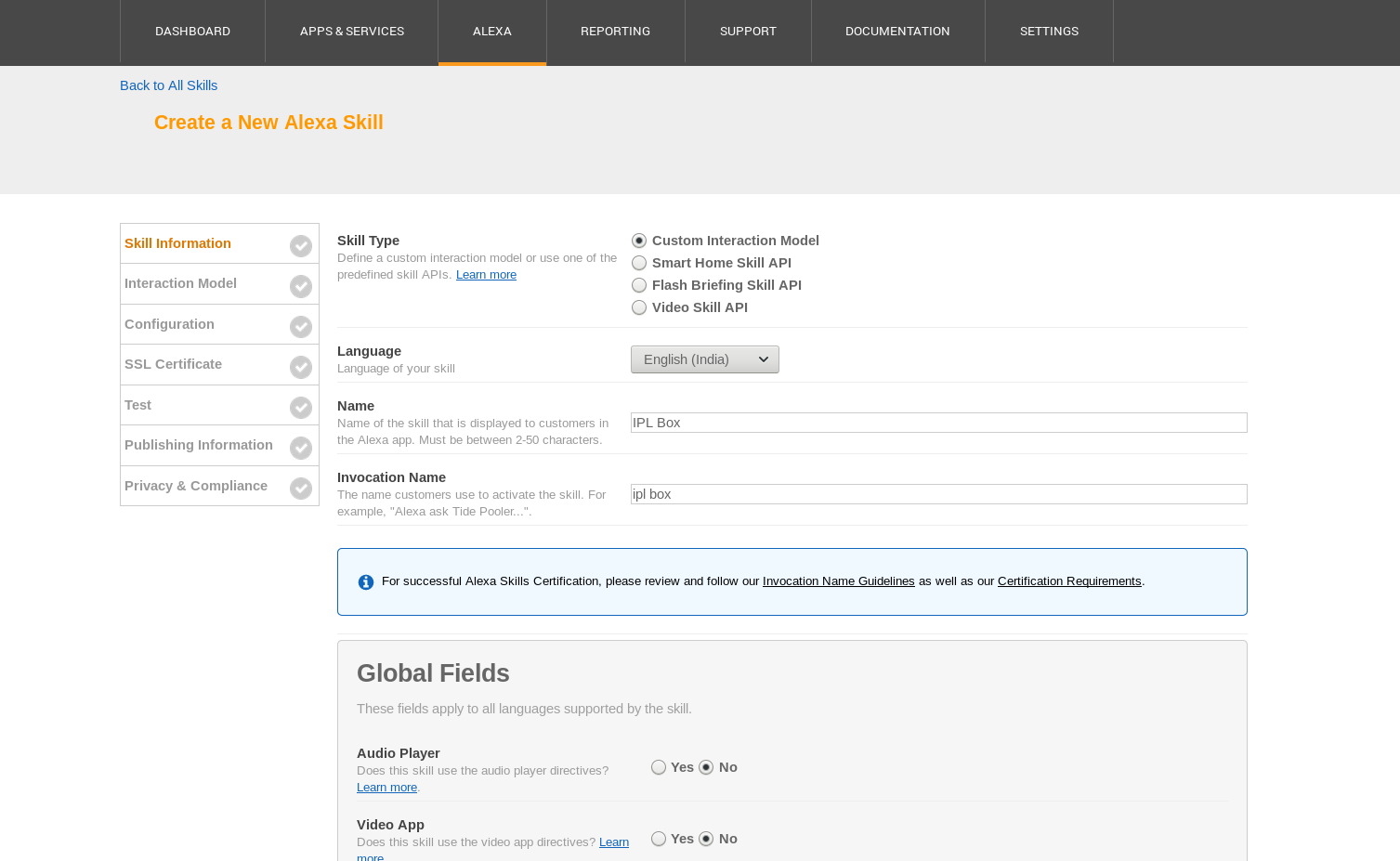Select Smart Home Skill API radio button
The width and height of the screenshot is (1400, 861).
[x=639, y=263]
